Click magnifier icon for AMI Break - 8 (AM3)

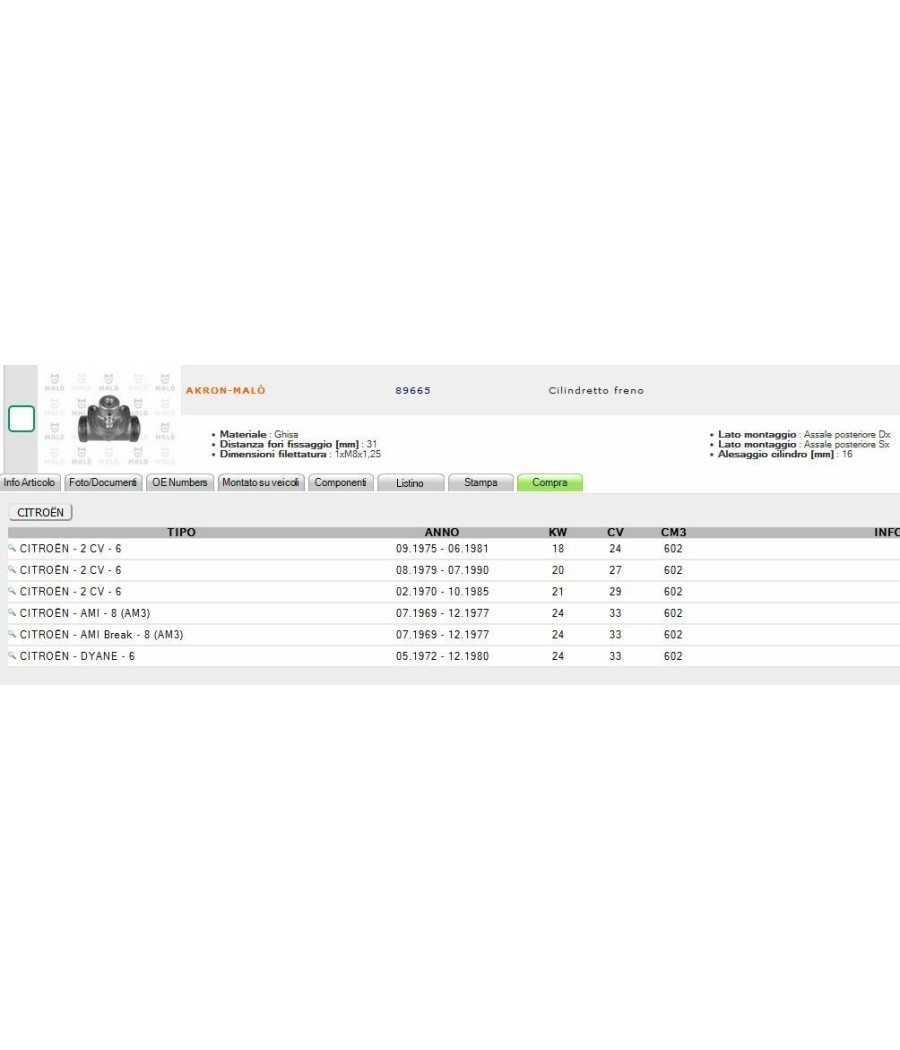click(12, 633)
